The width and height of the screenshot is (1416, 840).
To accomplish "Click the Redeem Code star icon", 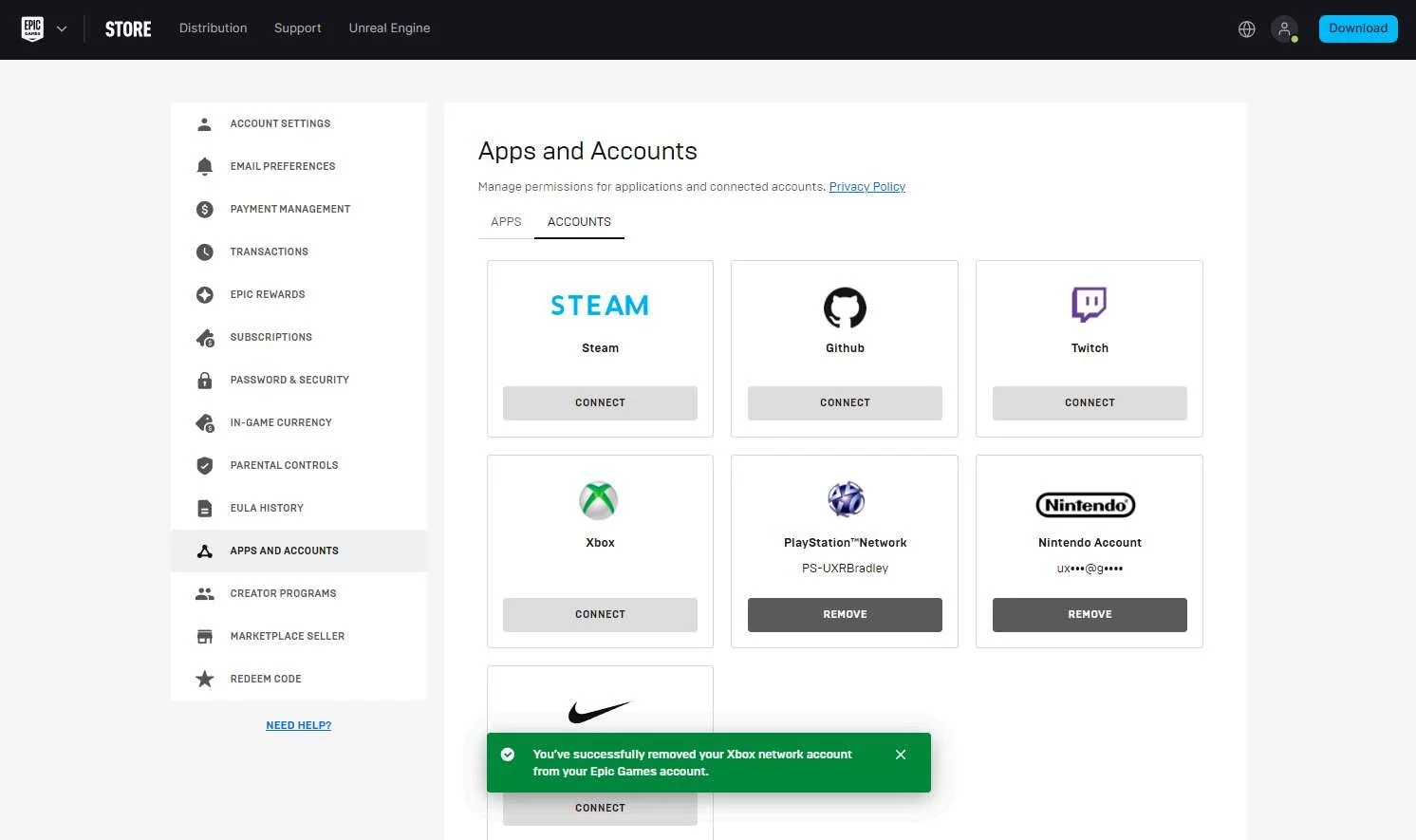I will point(204,680).
